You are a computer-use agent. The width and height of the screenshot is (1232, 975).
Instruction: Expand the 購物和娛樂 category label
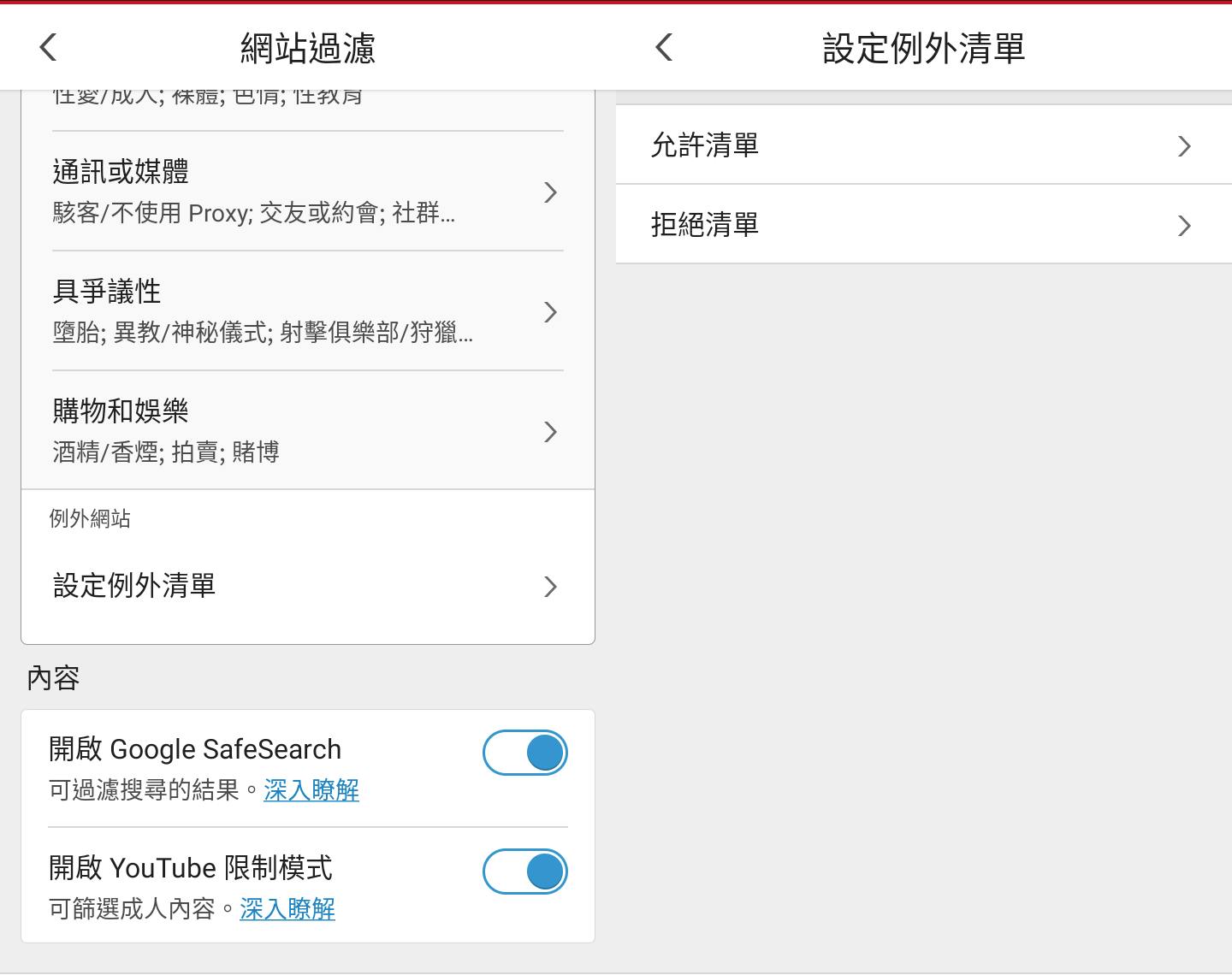pyautogui.click(x=121, y=411)
